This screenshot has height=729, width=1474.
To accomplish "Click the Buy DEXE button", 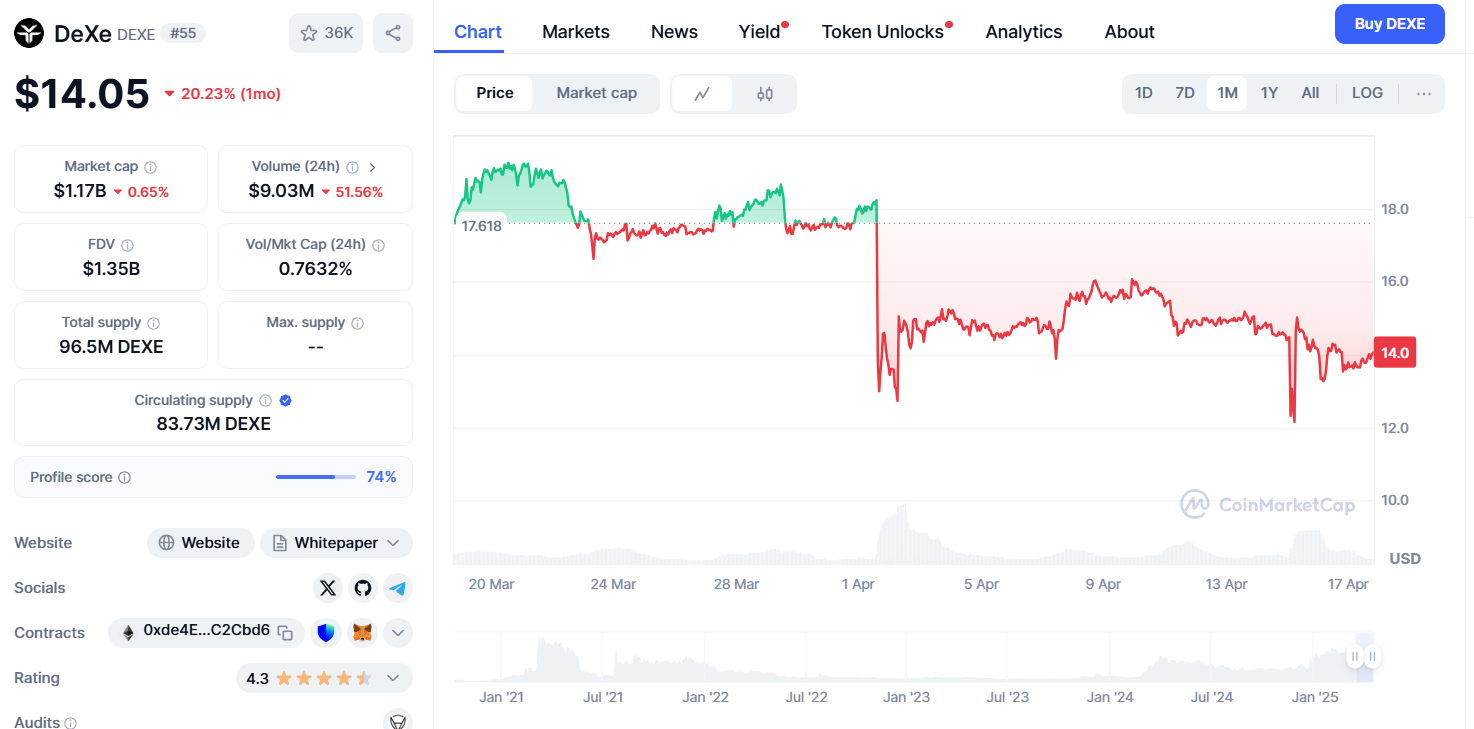I will coord(1389,24).
